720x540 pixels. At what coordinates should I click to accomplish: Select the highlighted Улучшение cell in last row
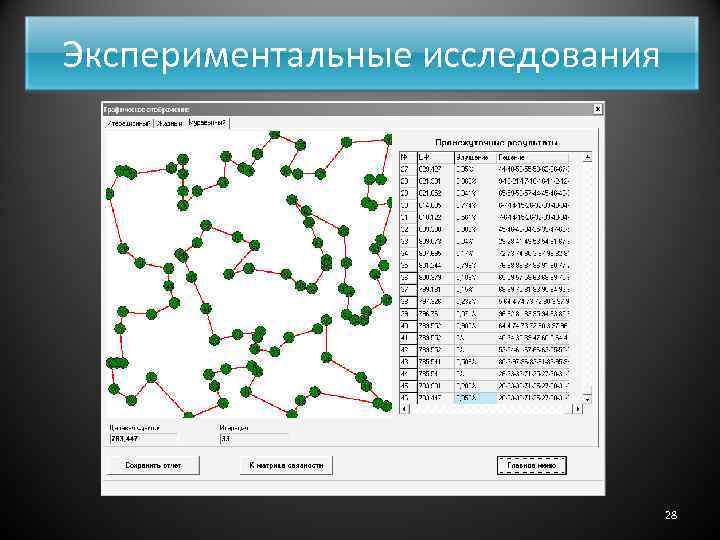coord(475,398)
